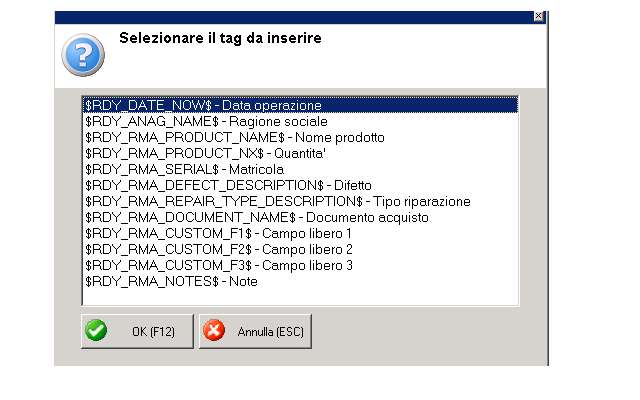Image resolution: width=640 pixels, height=400 pixels.
Task: Click the dialog title 'Selezionare il tag da inserire'
Action: click(x=227, y=38)
